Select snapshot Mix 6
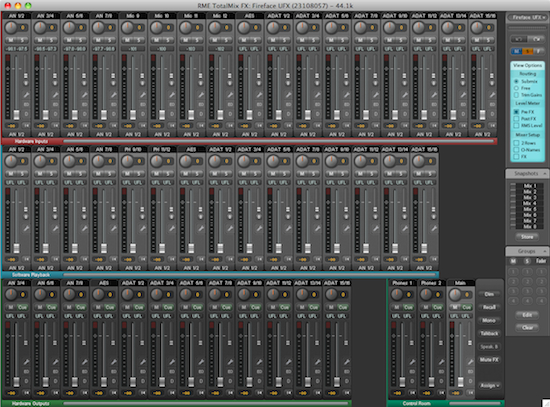The width and height of the screenshot is (550, 407). [x=530, y=215]
